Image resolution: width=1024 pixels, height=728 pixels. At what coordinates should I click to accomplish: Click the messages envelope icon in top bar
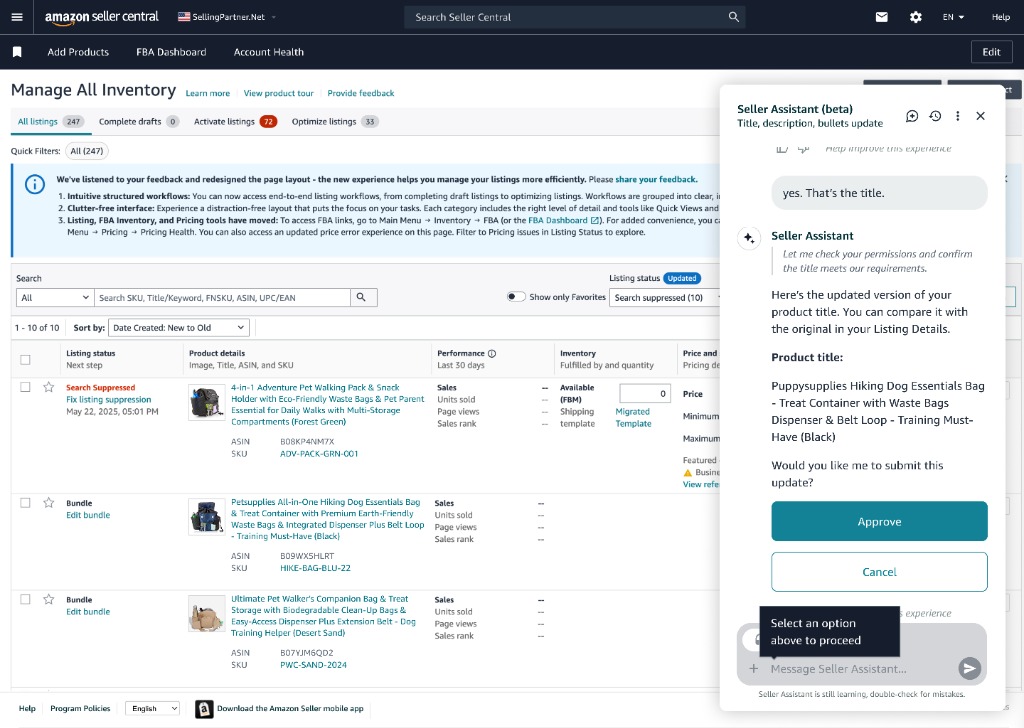(x=880, y=16)
